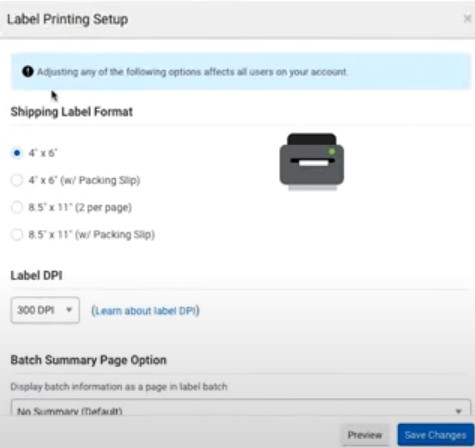
Task: Close the Label Printing Setup dialog
Action: (468, 19)
